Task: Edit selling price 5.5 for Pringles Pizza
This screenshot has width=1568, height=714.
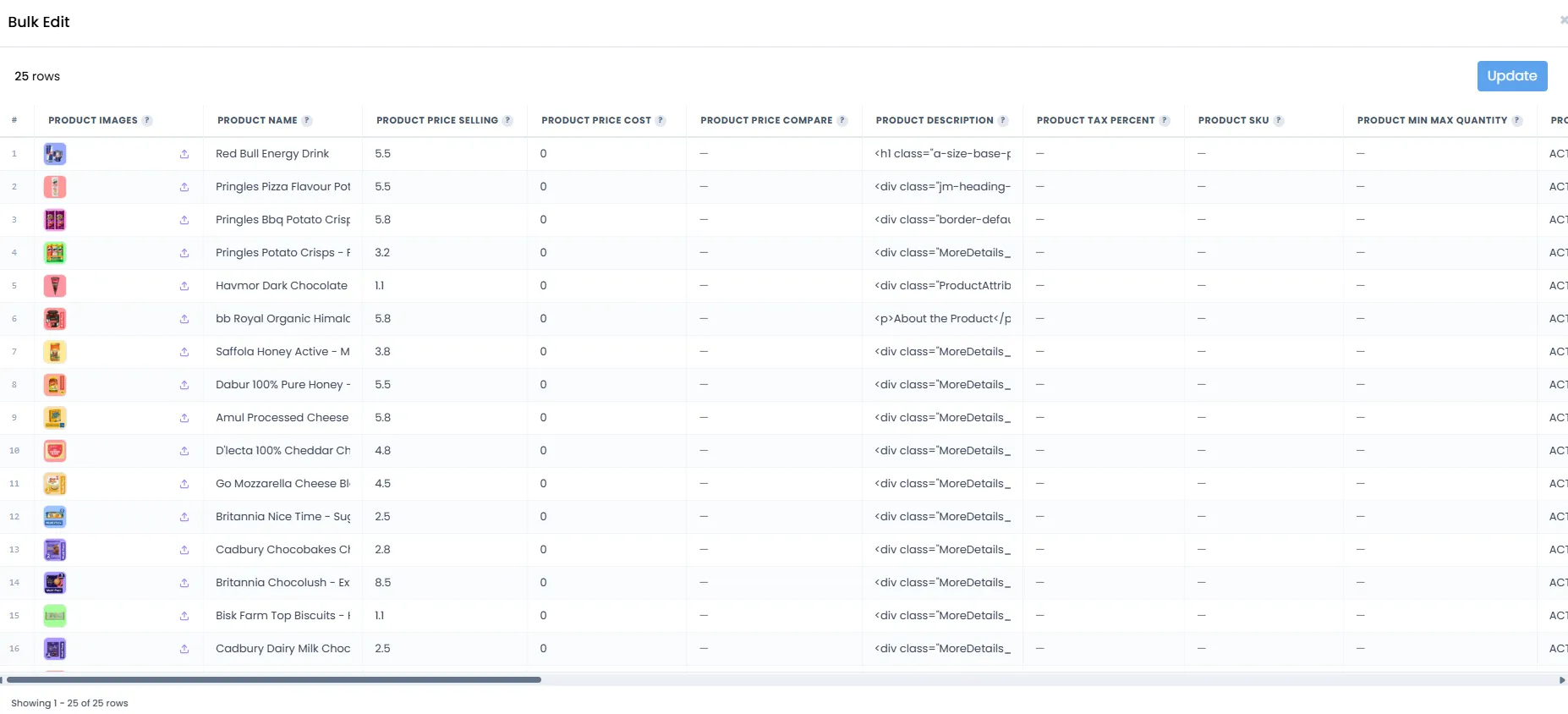Action: coord(444,187)
